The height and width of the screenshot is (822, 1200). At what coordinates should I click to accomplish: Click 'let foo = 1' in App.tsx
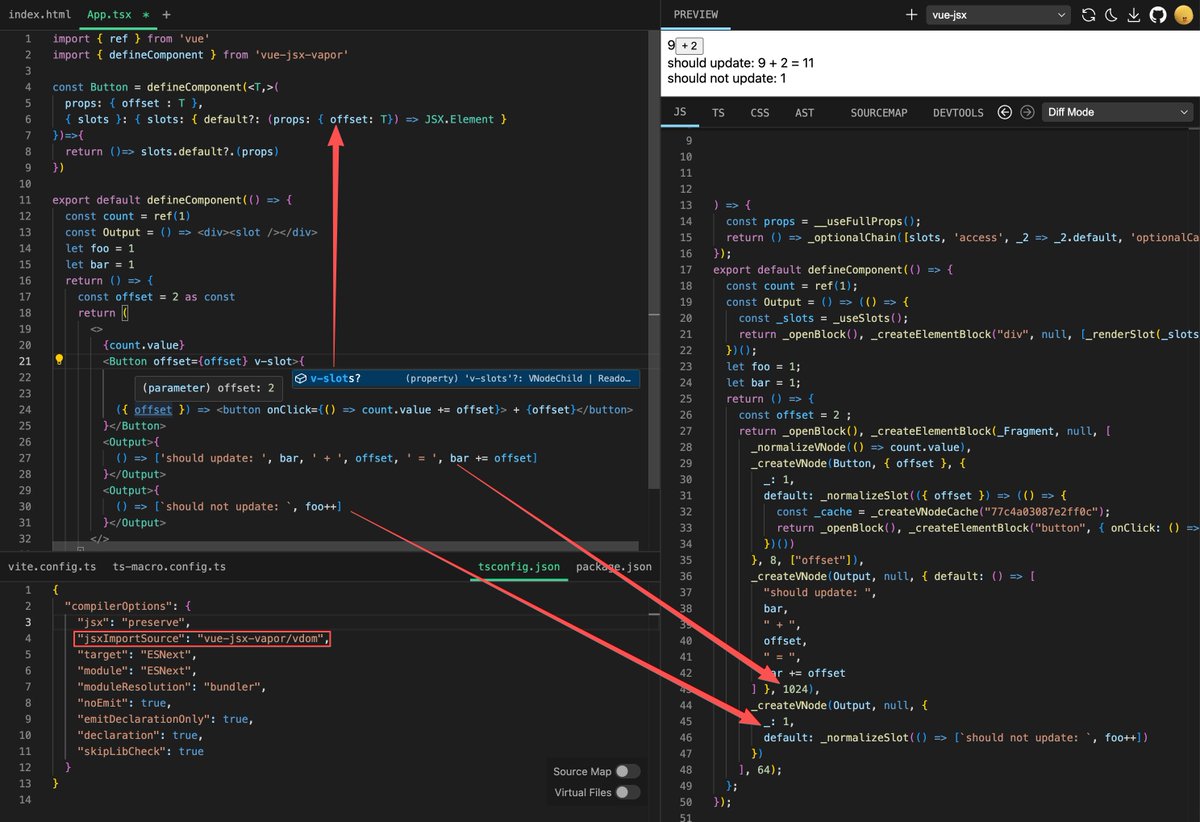pyautogui.click(x=100, y=248)
